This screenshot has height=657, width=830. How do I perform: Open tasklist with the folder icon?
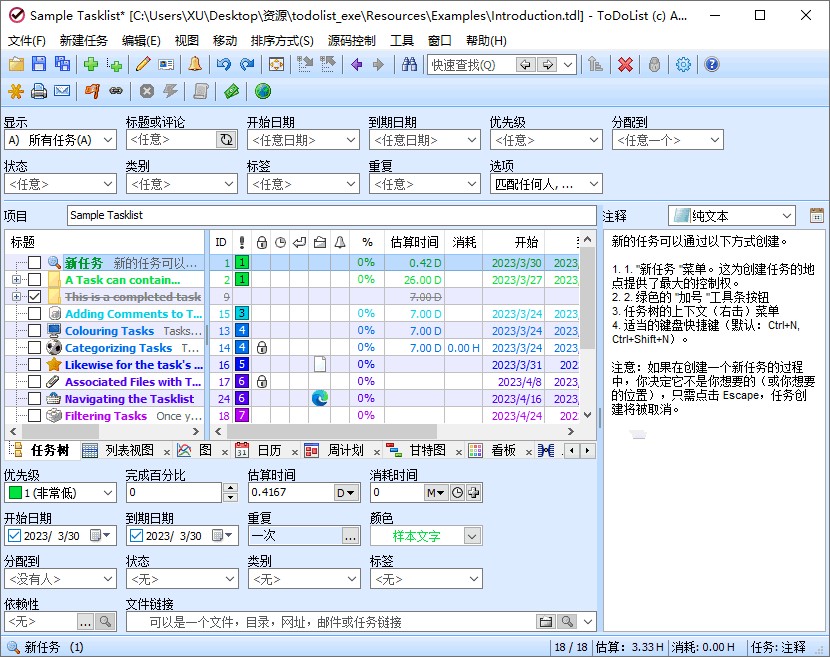click(x=16, y=65)
